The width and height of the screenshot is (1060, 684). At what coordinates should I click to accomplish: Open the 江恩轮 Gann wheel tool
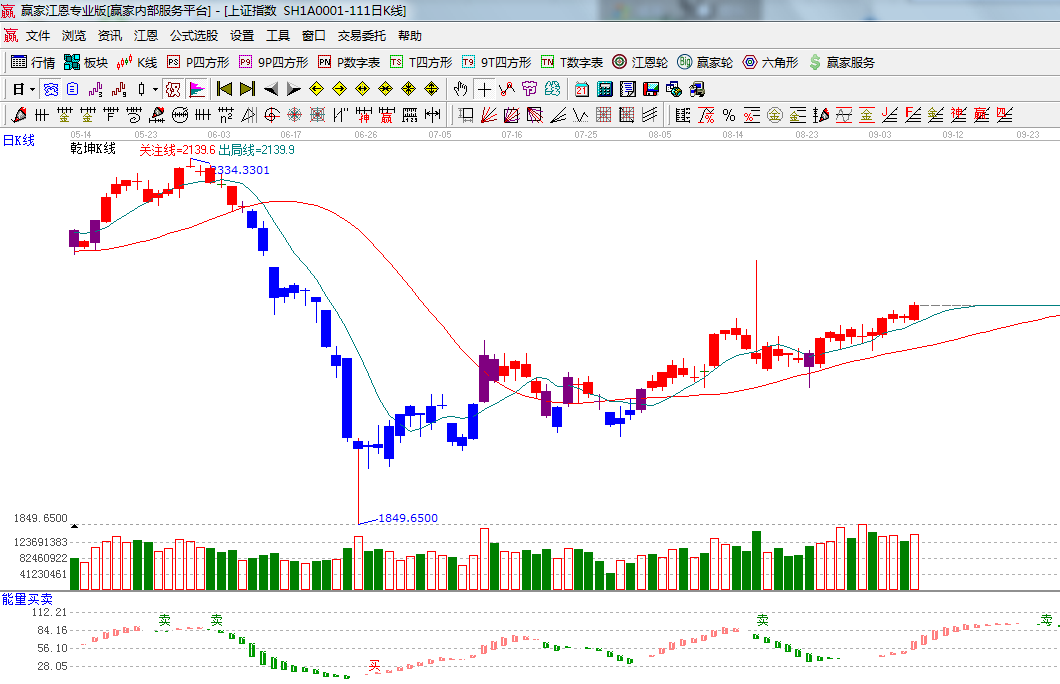click(640, 62)
